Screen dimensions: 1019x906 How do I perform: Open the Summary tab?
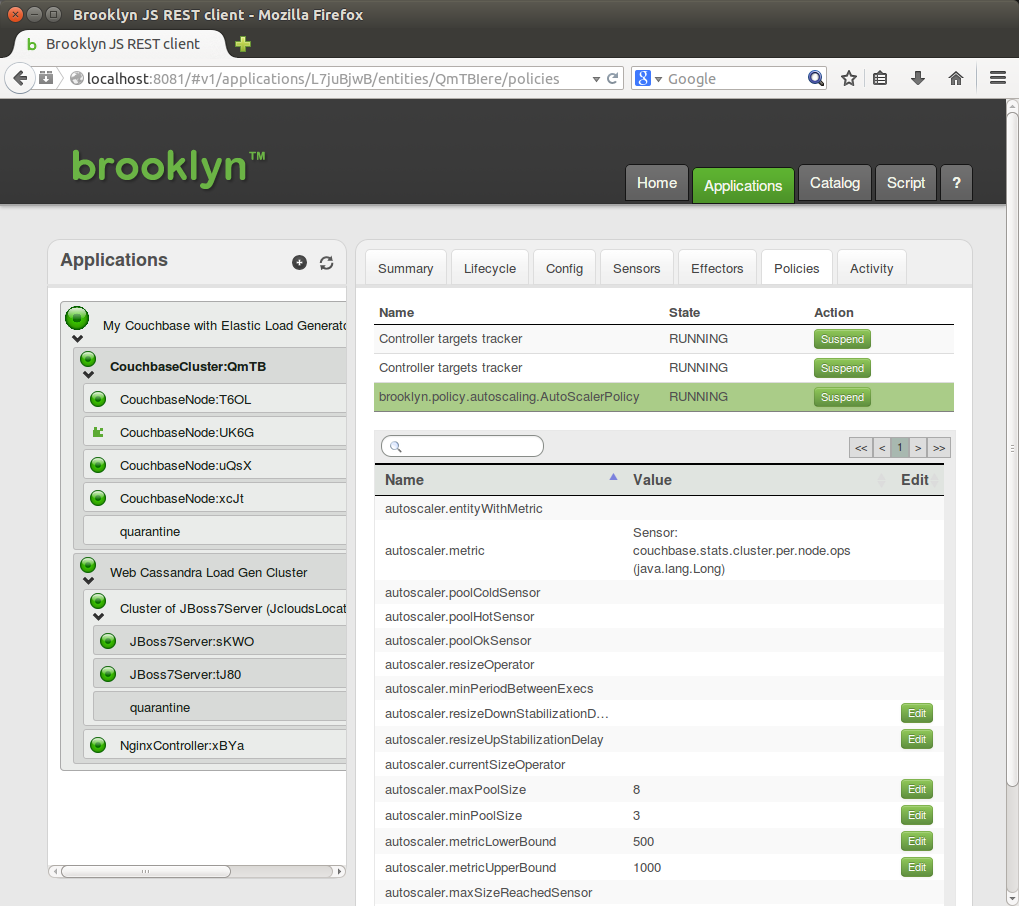tap(406, 268)
